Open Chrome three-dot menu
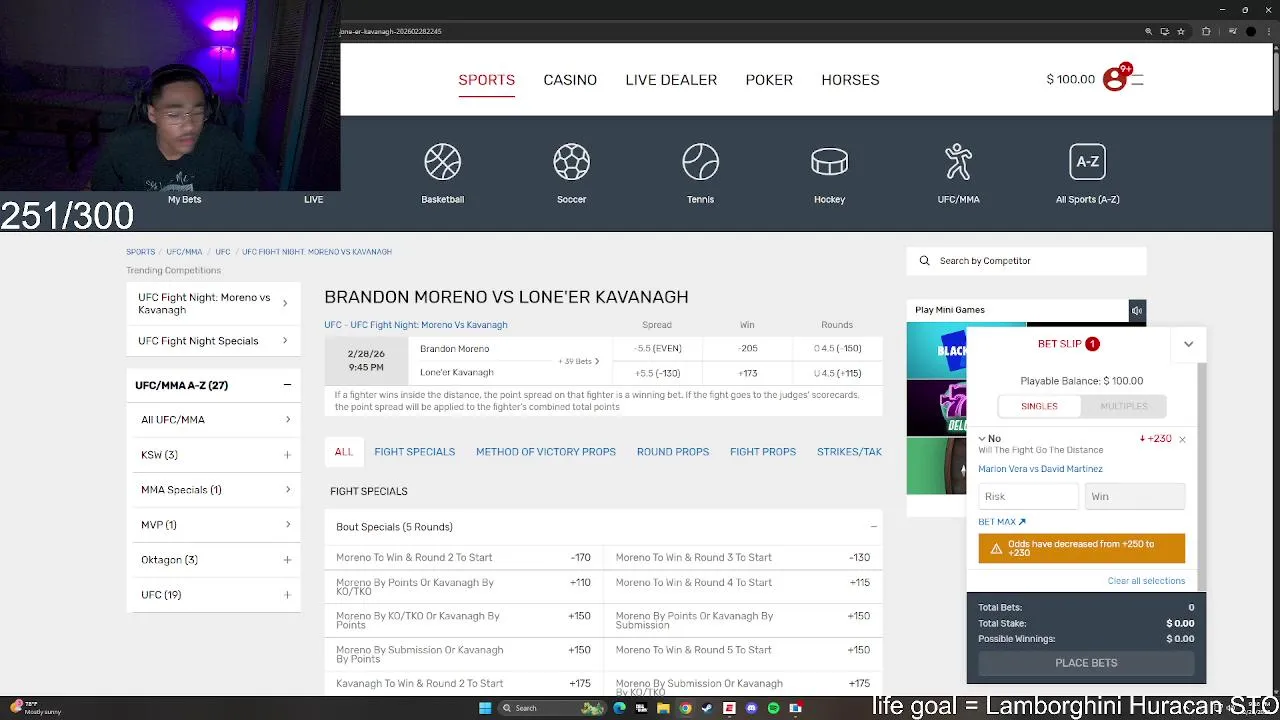The image size is (1280, 720). [x=1268, y=31]
